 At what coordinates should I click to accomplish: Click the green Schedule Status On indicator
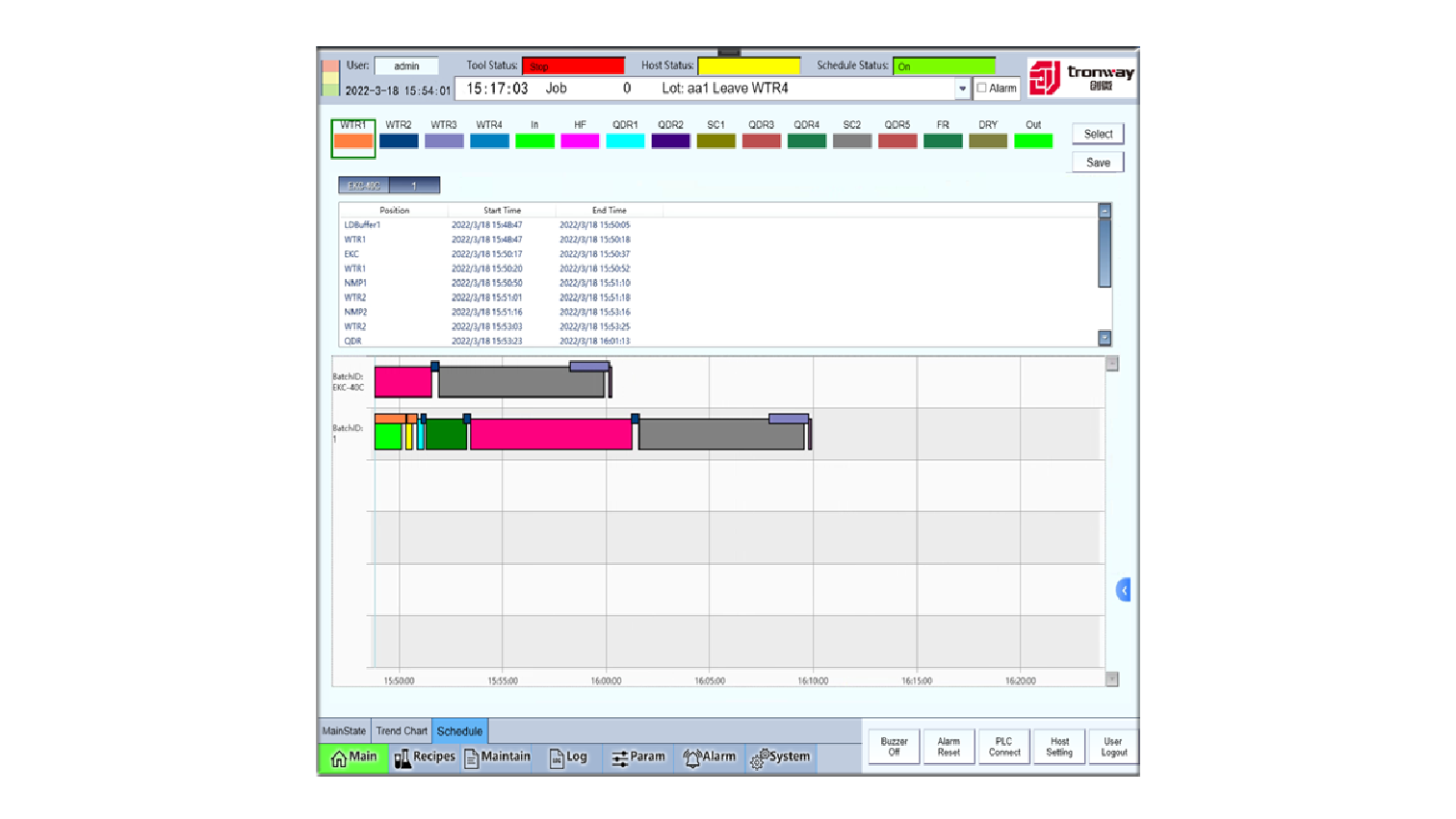(x=944, y=66)
